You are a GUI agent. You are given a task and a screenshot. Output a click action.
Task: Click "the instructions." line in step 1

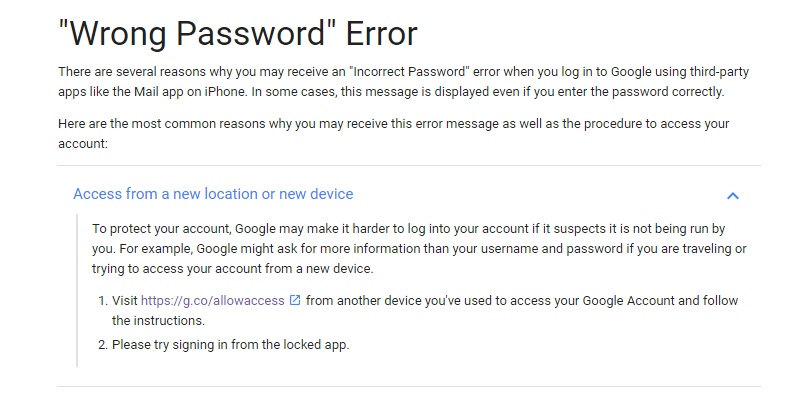tap(158, 320)
